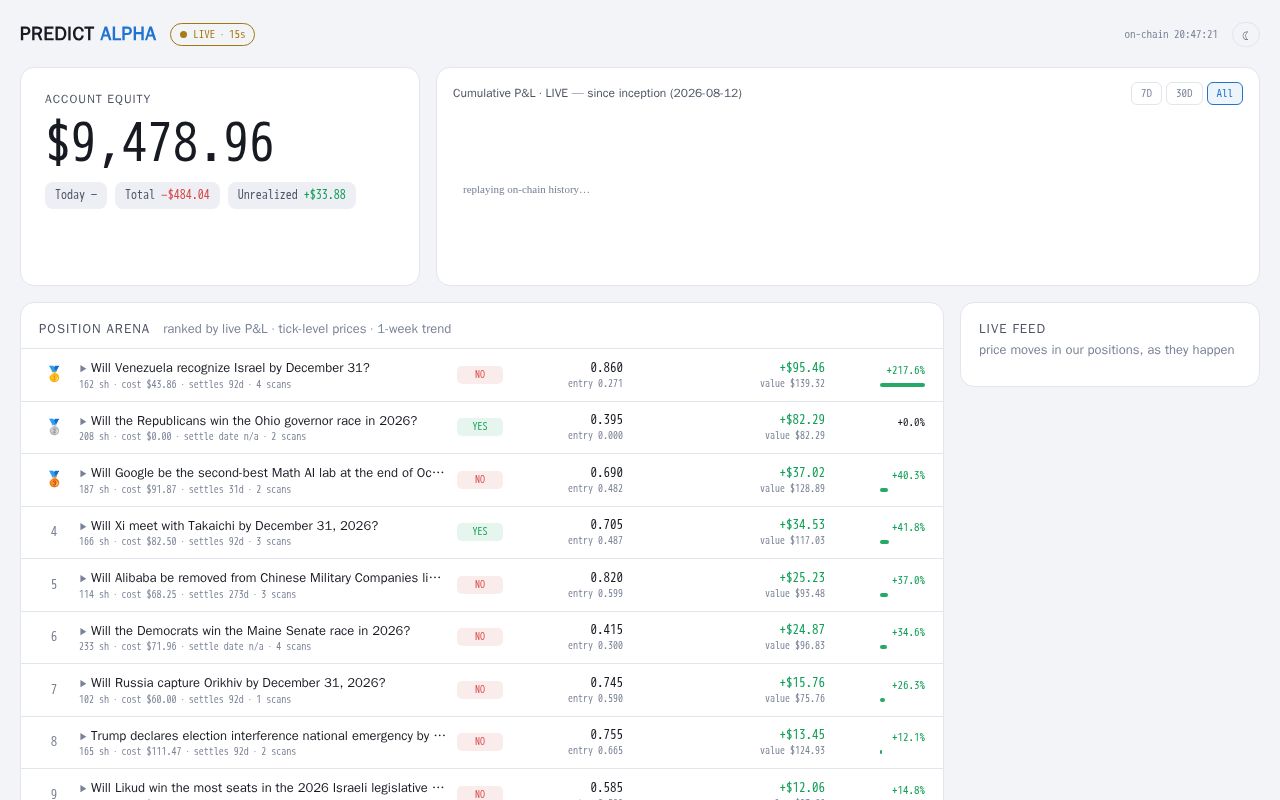Switch chart range to 7D
The image size is (1280, 800).
tap(1146, 93)
